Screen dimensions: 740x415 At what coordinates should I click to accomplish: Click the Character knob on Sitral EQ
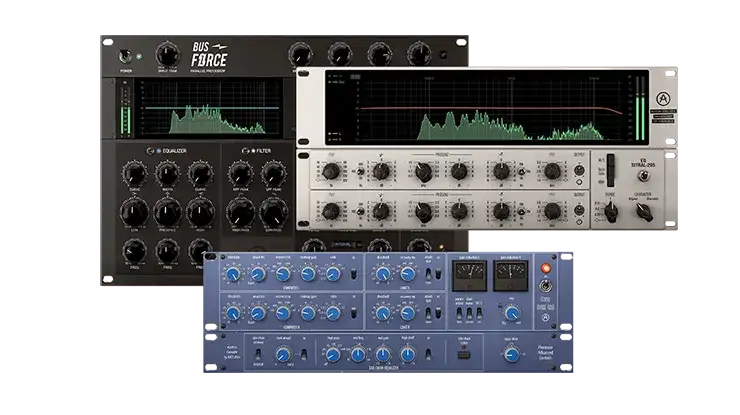645,212
